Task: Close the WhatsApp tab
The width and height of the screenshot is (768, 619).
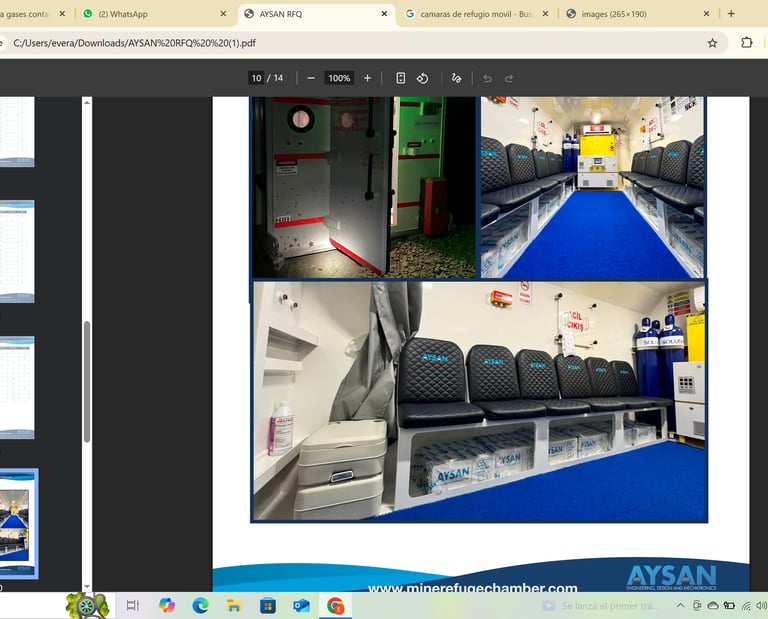Action: pyautogui.click(x=223, y=14)
